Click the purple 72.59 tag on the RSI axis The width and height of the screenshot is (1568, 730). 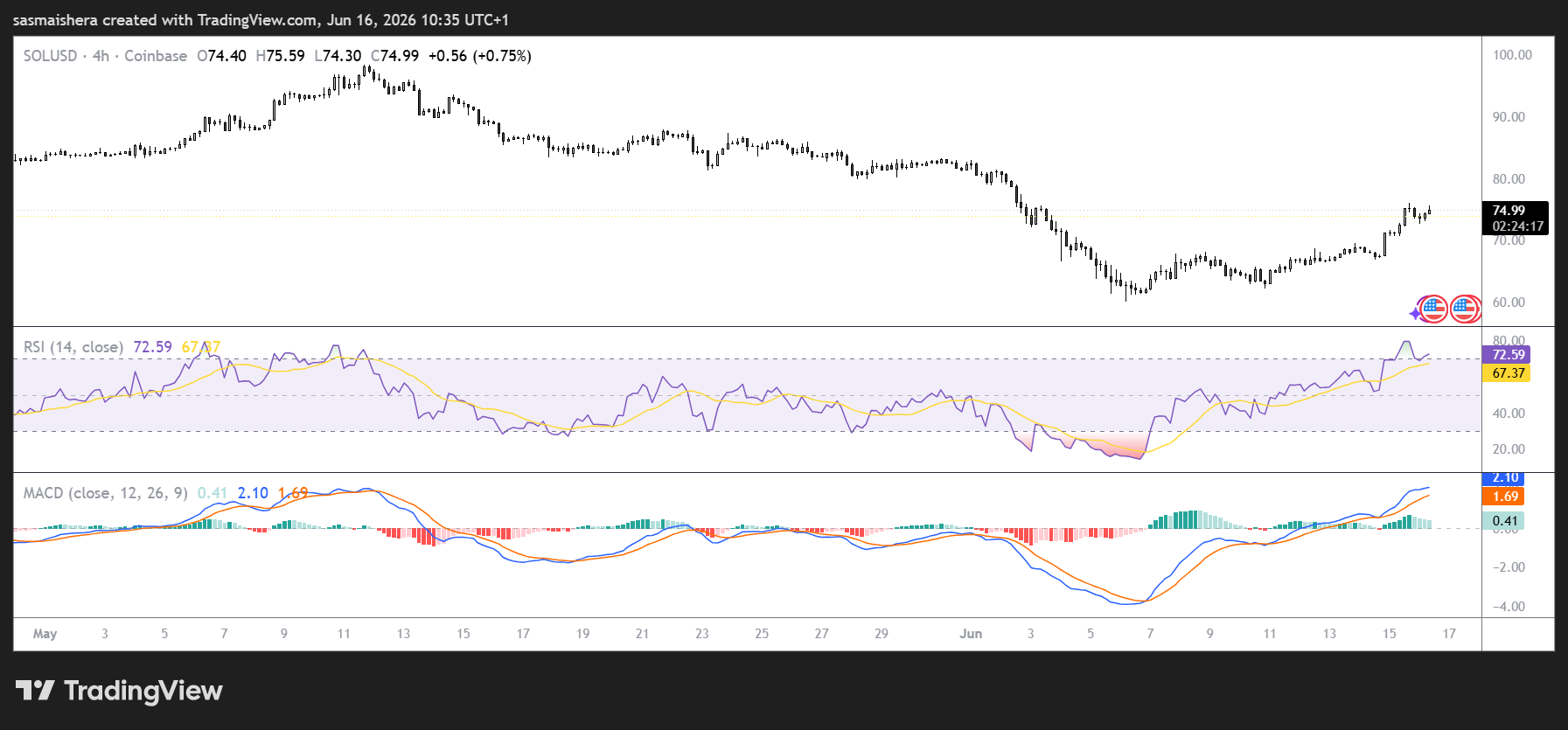point(1506,355)
